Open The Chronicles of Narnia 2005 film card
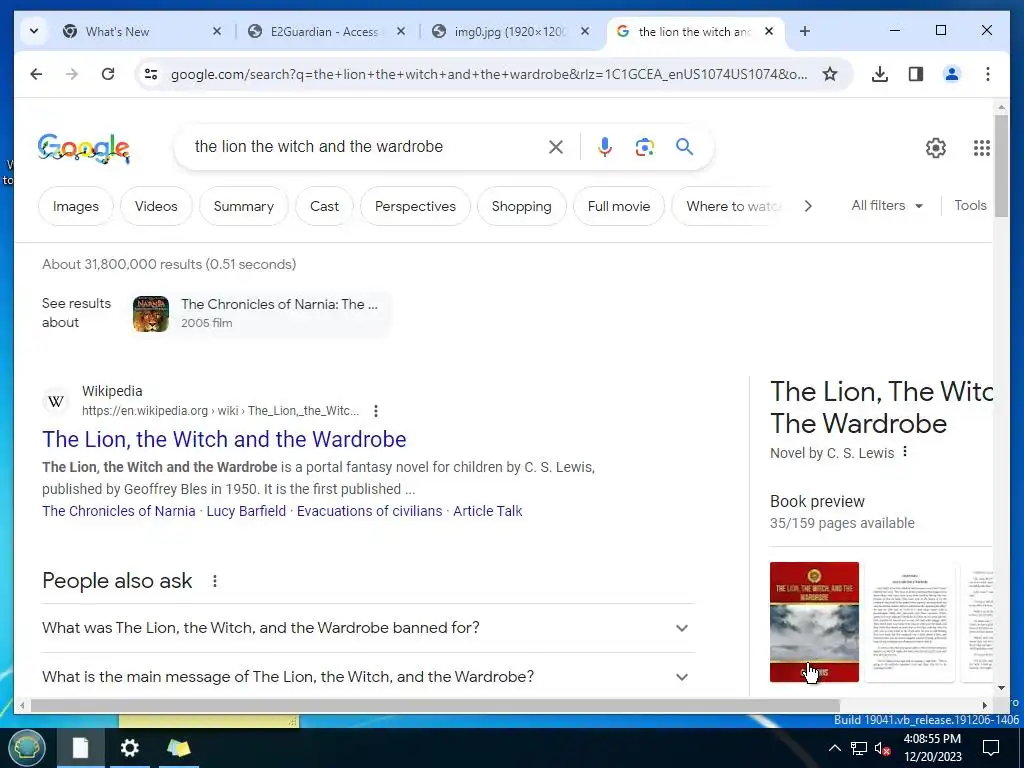Viewport: 1024px width, 768px height. point(260,313)
